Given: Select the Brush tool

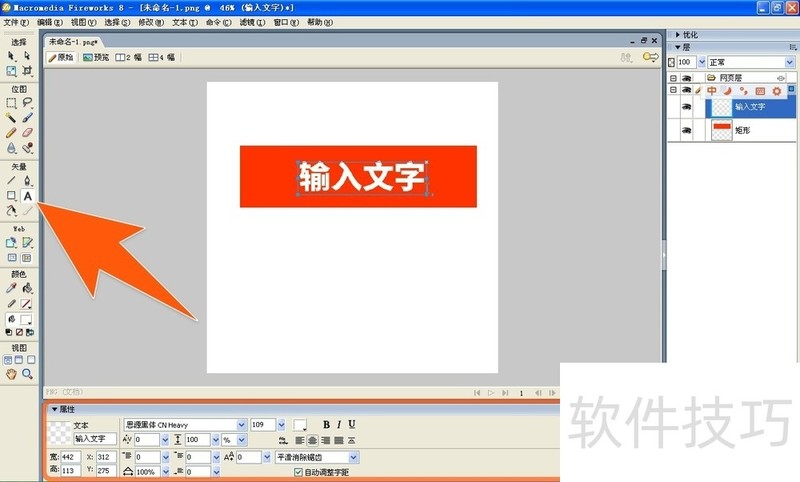Looking at the screenshot, I should point(27,118).
